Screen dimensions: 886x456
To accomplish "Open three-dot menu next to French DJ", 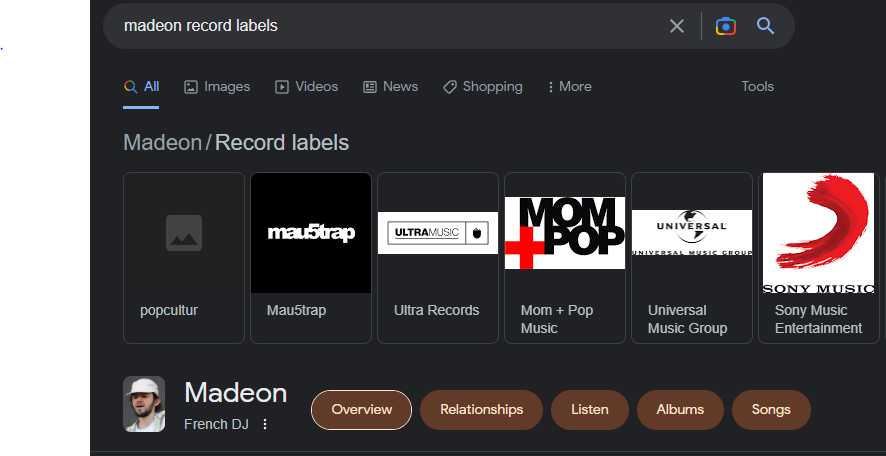I will [x=264, y=424].
